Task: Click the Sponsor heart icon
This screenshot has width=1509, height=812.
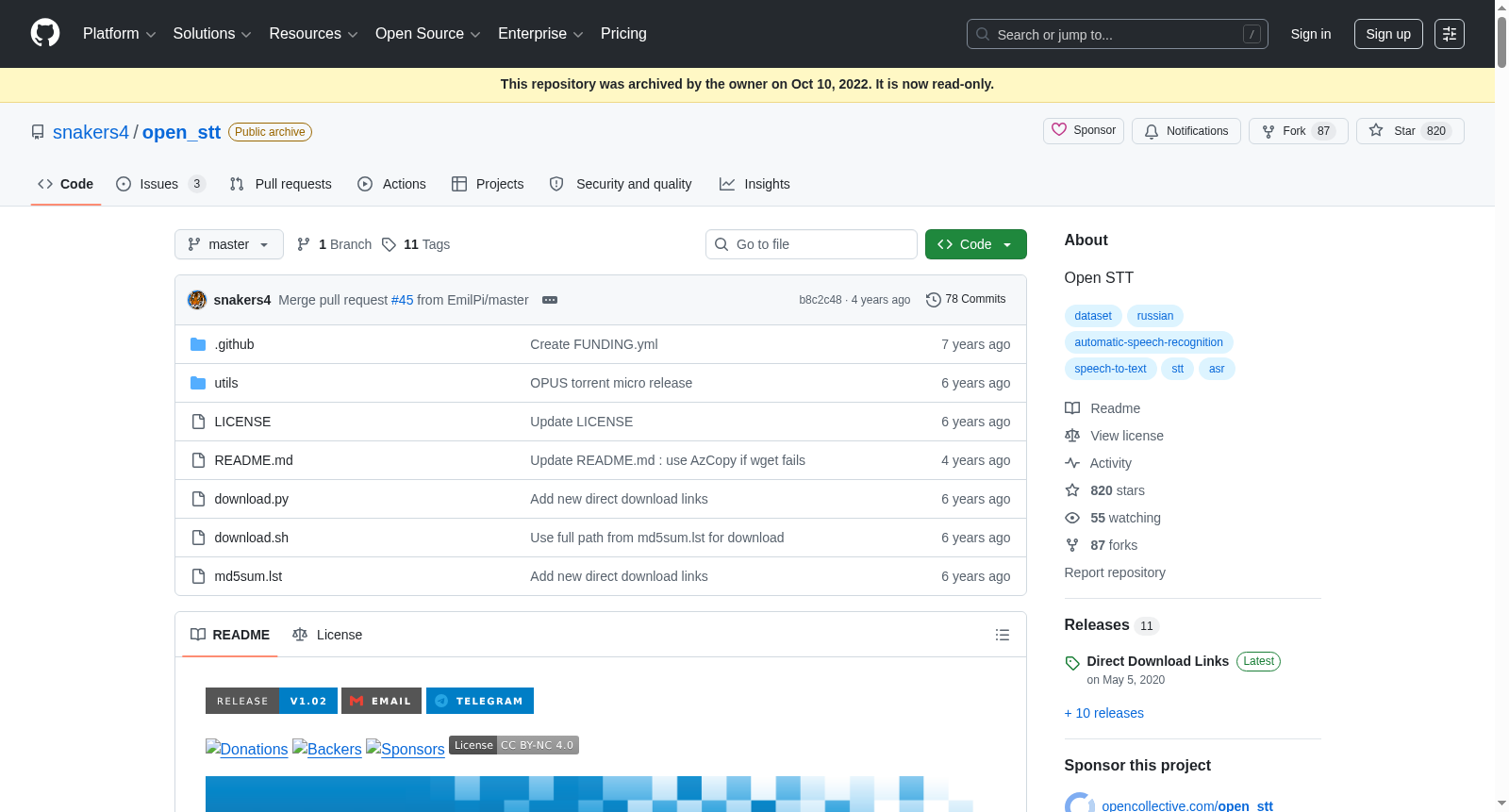Action: coord(1059,130)
